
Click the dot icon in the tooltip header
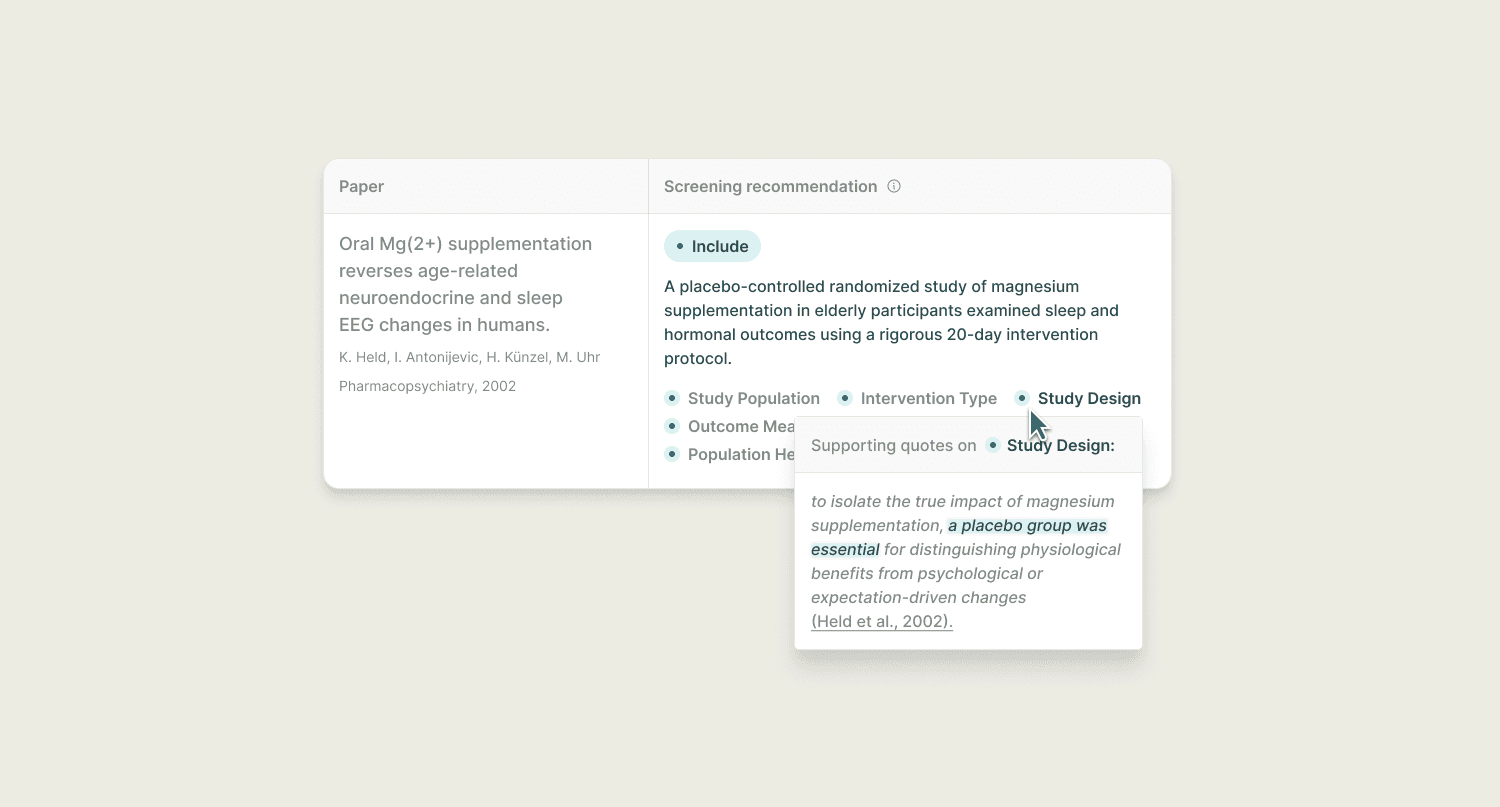(x=991, y=445)
